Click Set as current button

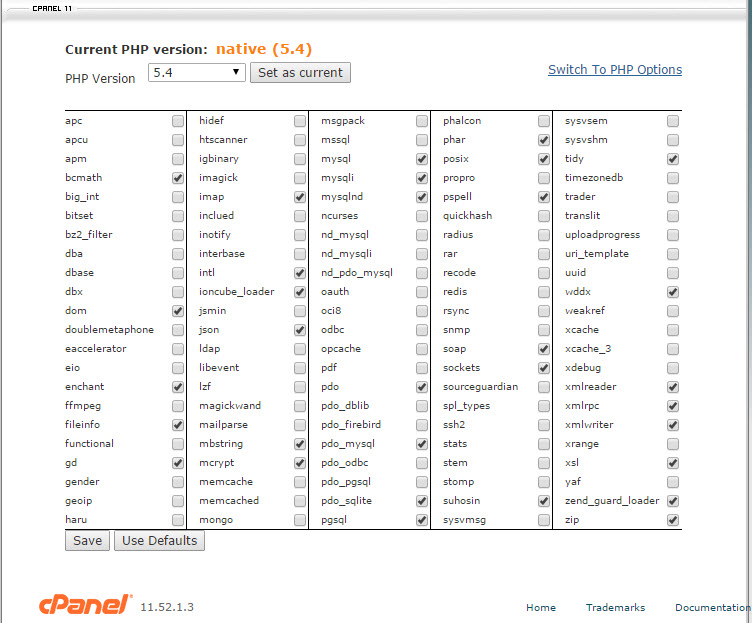tap(300, 72)
